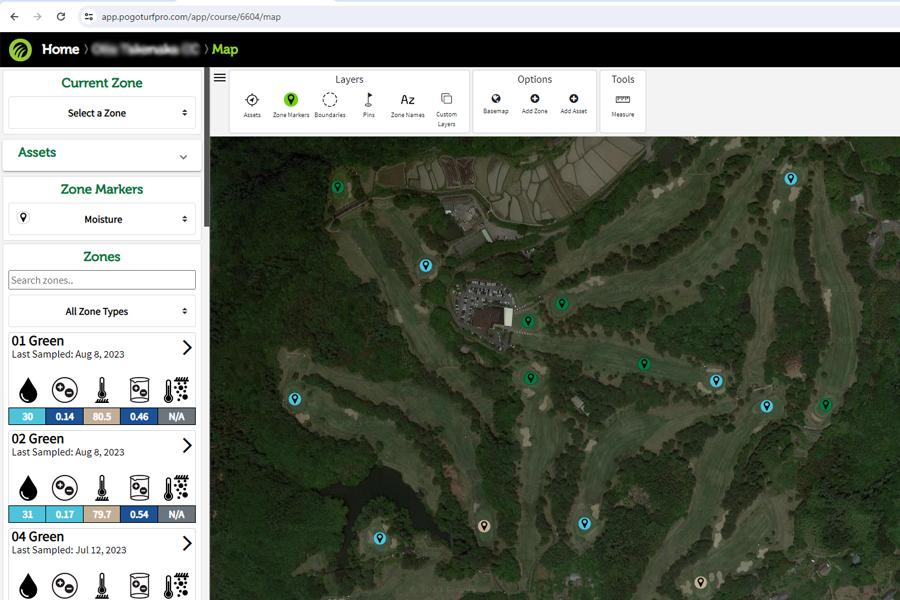Open the Moisture zone markers dropdown
This screenshot has width=900, height=600.
click(x=102, y=219)
